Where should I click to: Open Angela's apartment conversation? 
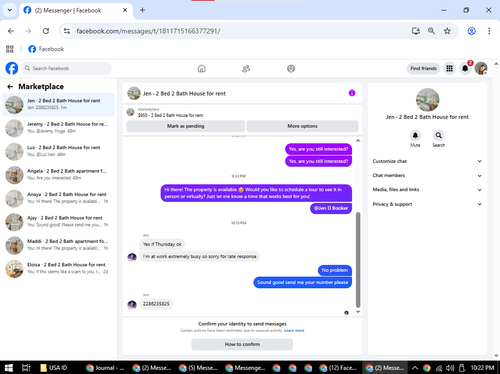click(x=59, y=175)
